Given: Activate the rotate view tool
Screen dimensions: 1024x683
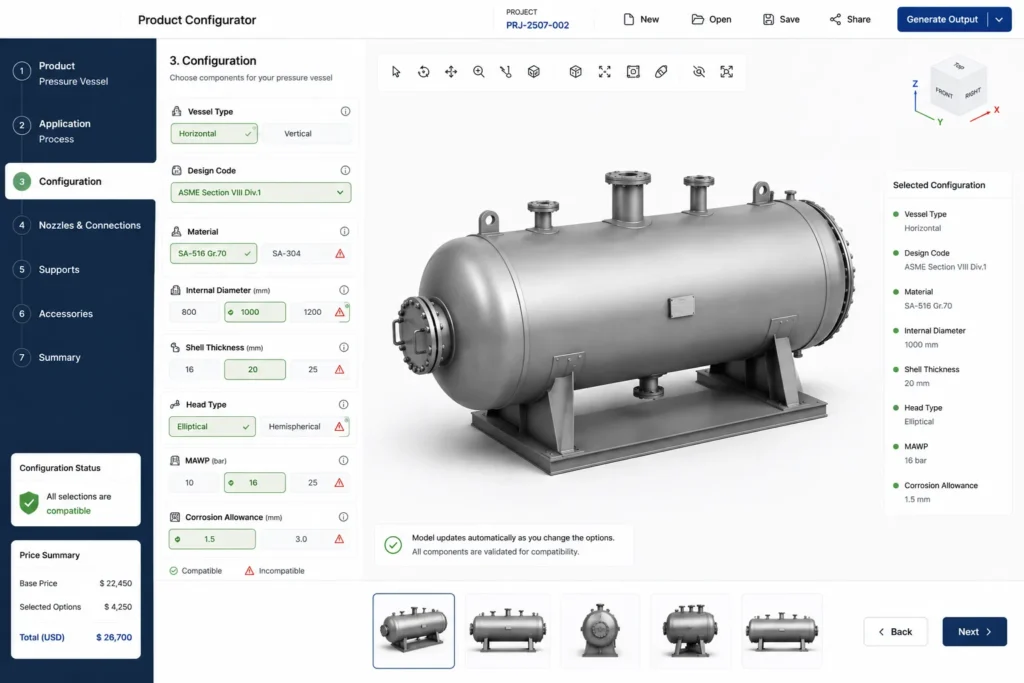Looking at the screenshot, I should (x=424, y=72).
